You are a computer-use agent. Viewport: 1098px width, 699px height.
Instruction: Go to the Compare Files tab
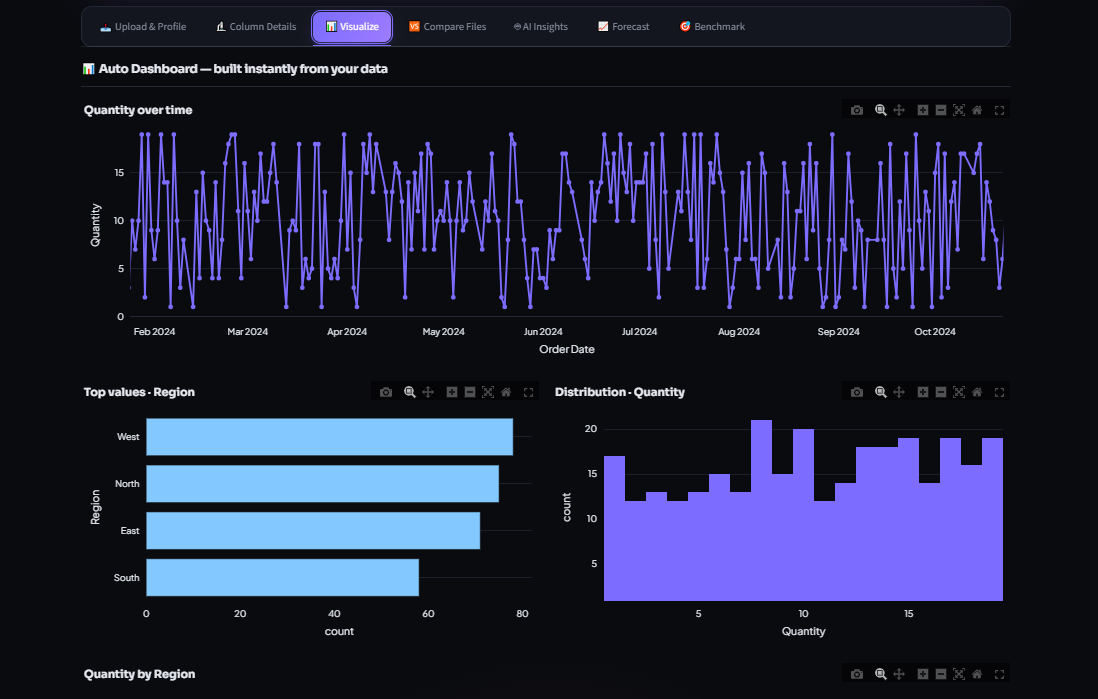coord(447,27)
